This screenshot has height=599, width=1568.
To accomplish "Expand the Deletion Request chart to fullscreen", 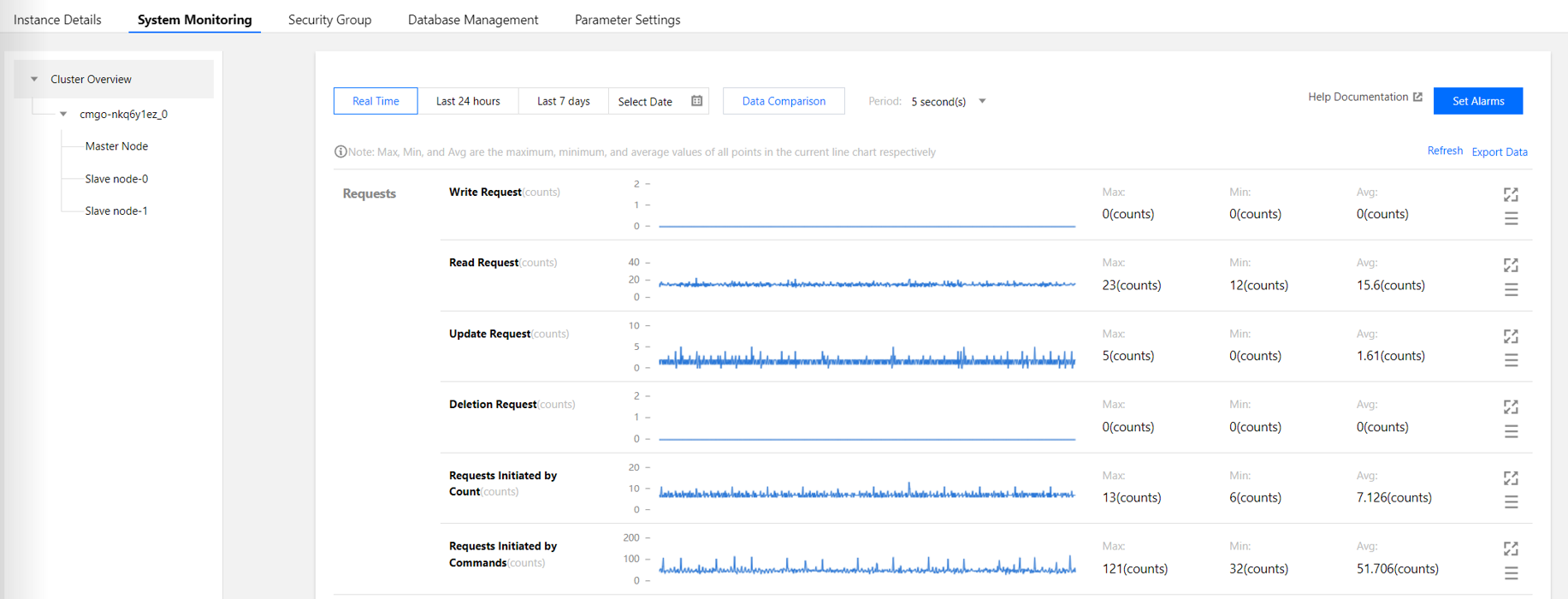I will coord(1511,406).
